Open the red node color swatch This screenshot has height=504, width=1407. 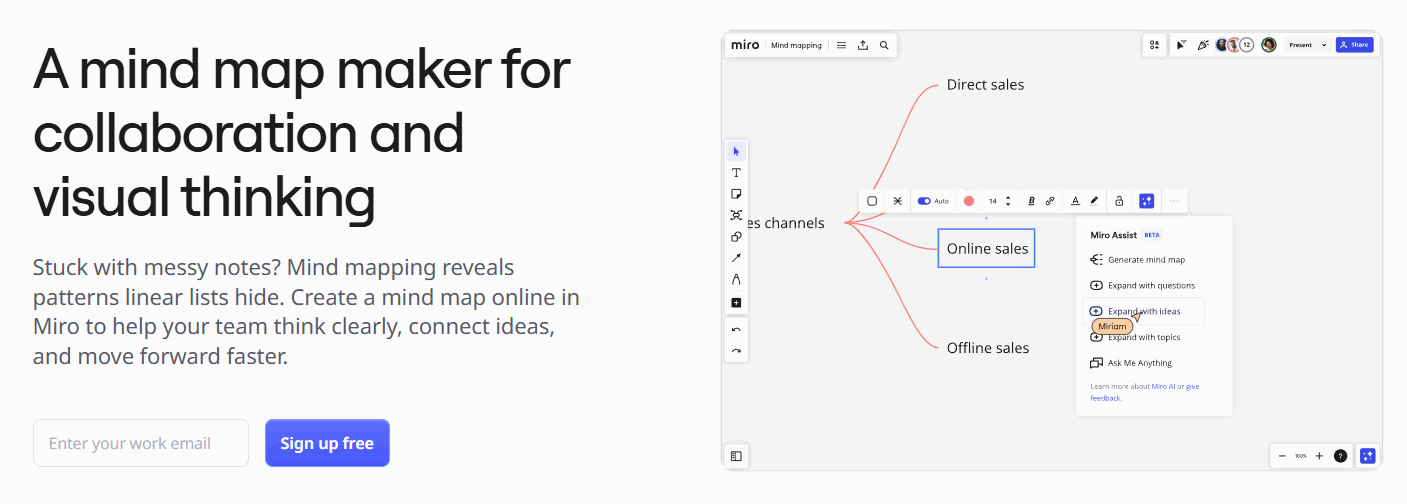tap(969, 201)
